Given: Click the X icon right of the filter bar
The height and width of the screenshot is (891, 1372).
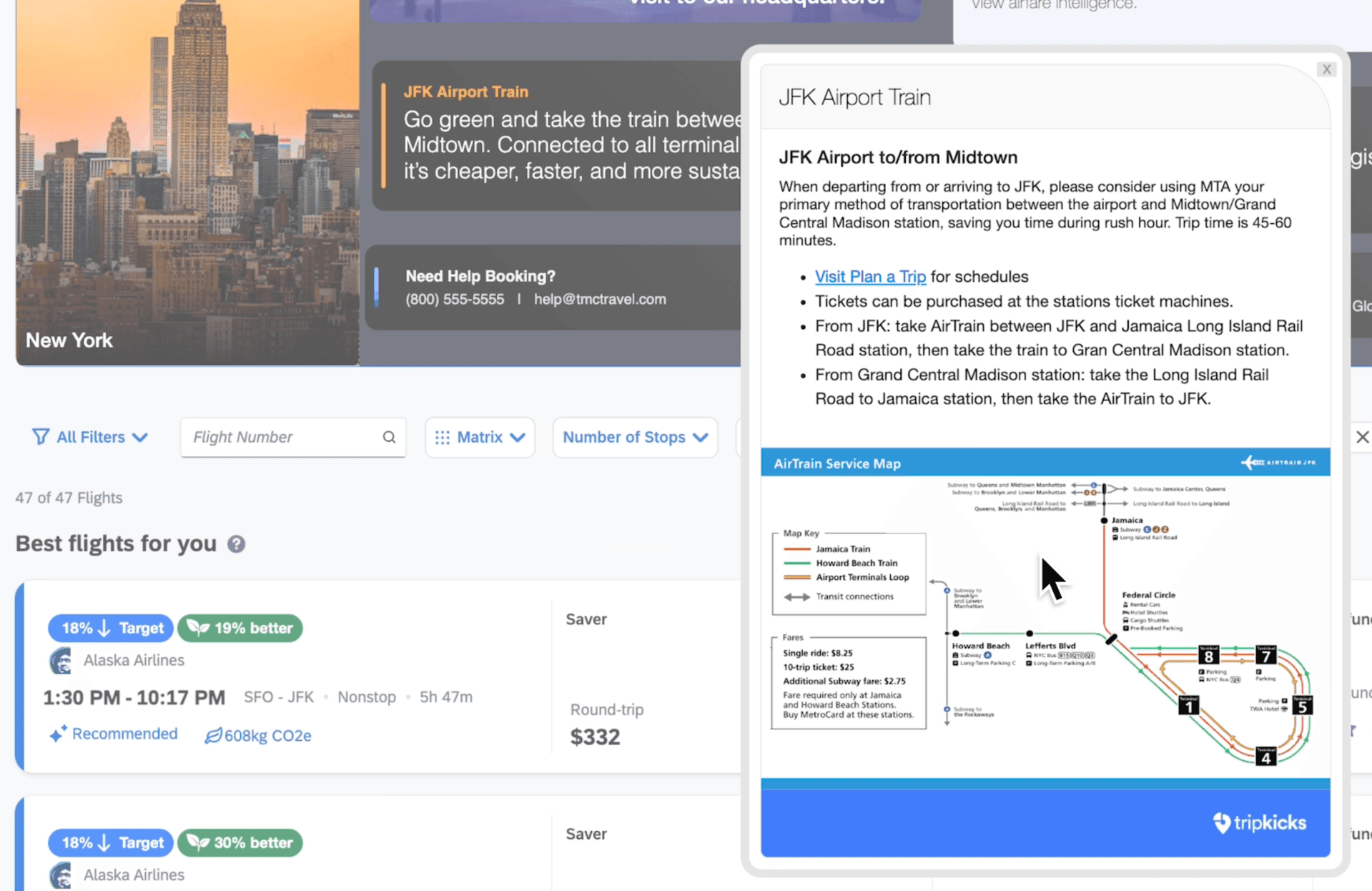Looking at the screenshot, I should [1362, 437].
